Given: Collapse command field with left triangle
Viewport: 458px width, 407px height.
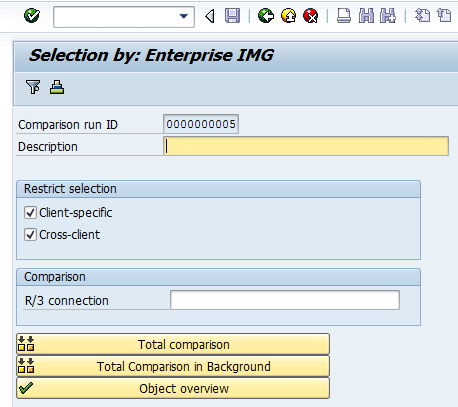Looking at the screenshot, I should pyautogui.click(x=210, y=16).
